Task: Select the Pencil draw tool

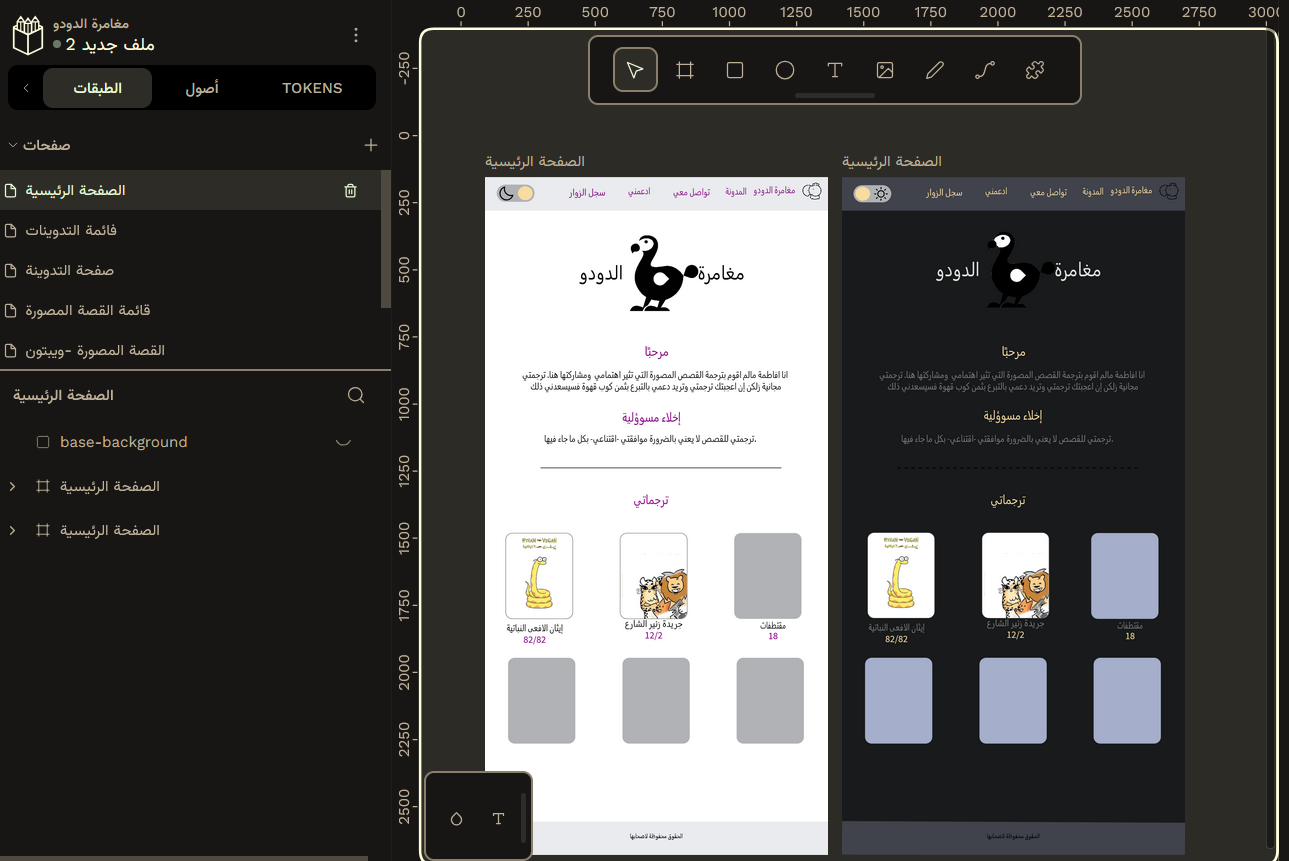Action: pyautogui.click(x=935, y=70)
